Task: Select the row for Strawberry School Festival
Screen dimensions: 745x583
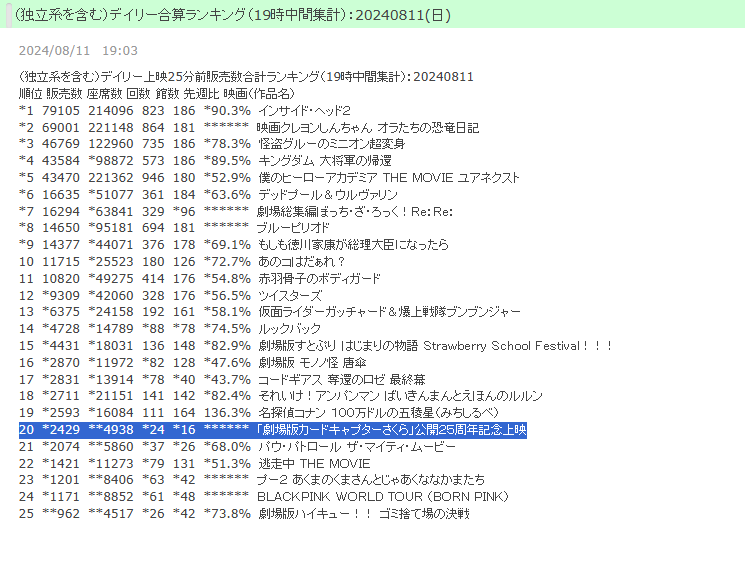Action: coord(316,346)
